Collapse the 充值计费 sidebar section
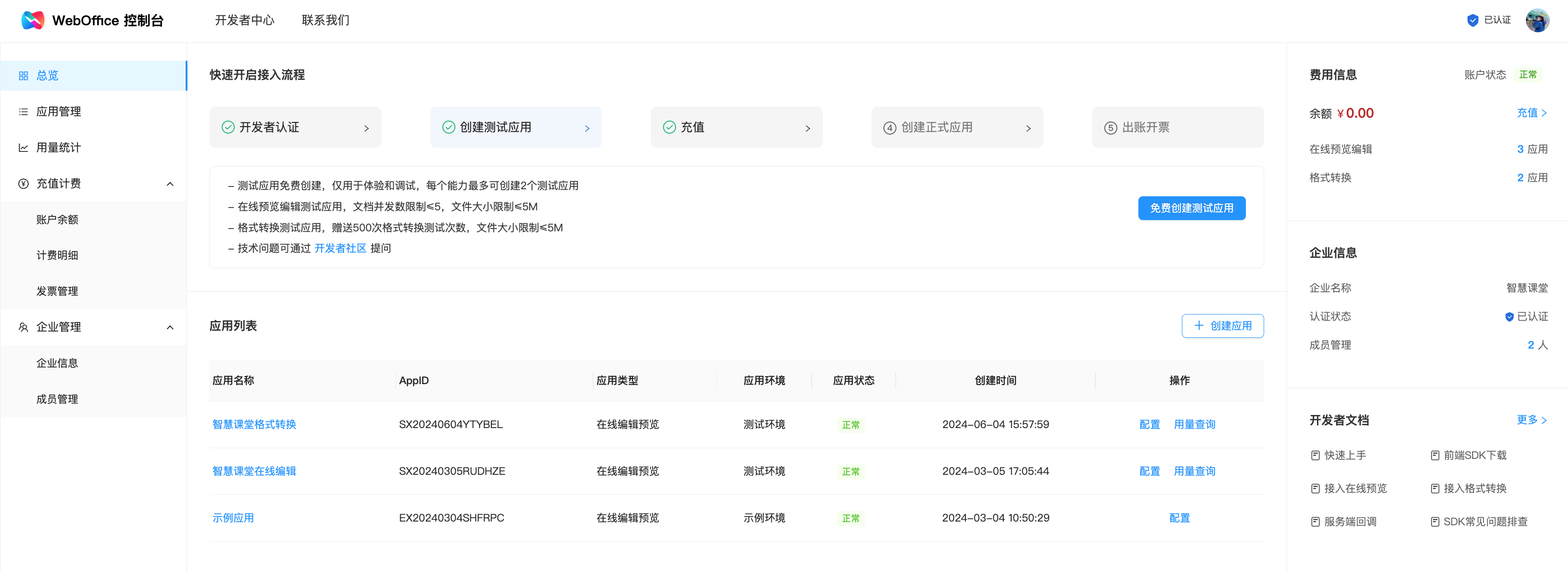1568x572 pixels. coord(170,184)
